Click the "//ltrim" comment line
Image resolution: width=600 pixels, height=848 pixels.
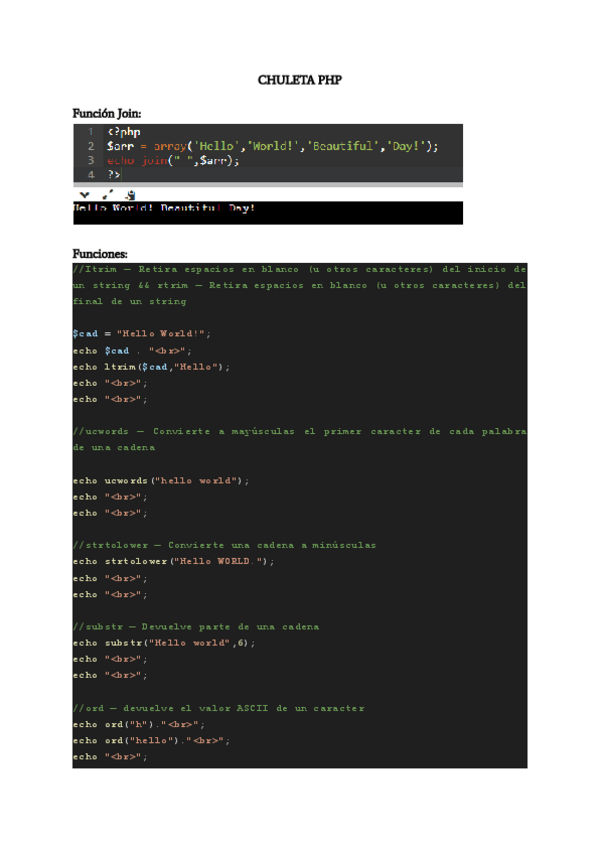pyautogui.click(x=300, y=269)
